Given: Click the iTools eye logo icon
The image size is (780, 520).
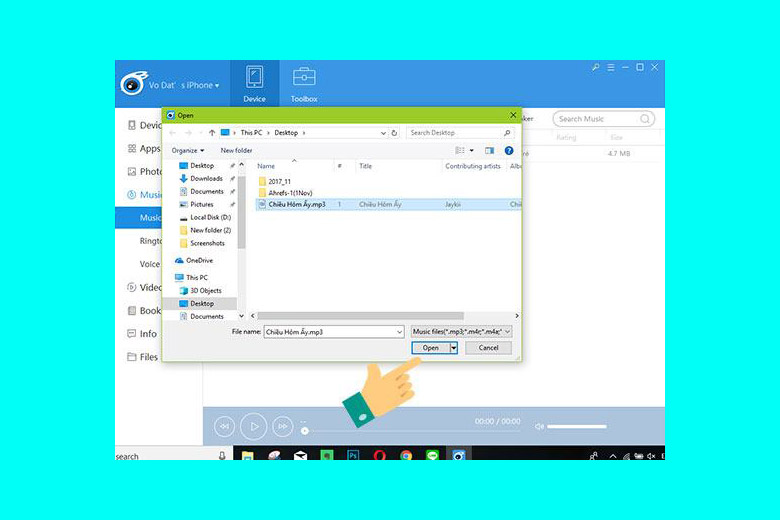Looking at the screenshot, I should pos(133,84).
